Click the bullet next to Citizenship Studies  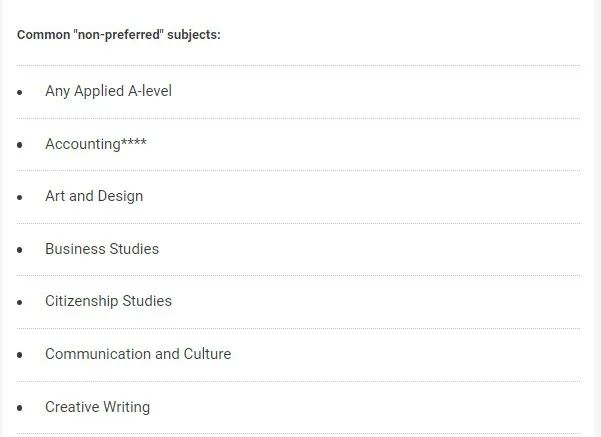[20, 302]
